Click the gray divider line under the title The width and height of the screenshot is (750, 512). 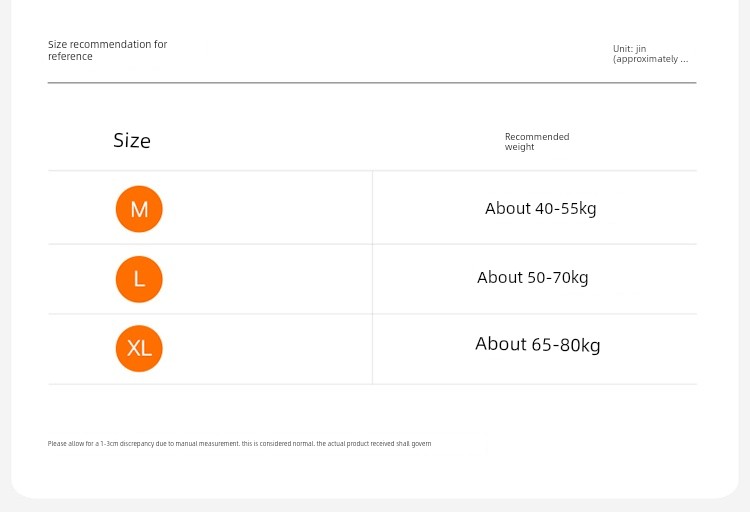[372, 83]
